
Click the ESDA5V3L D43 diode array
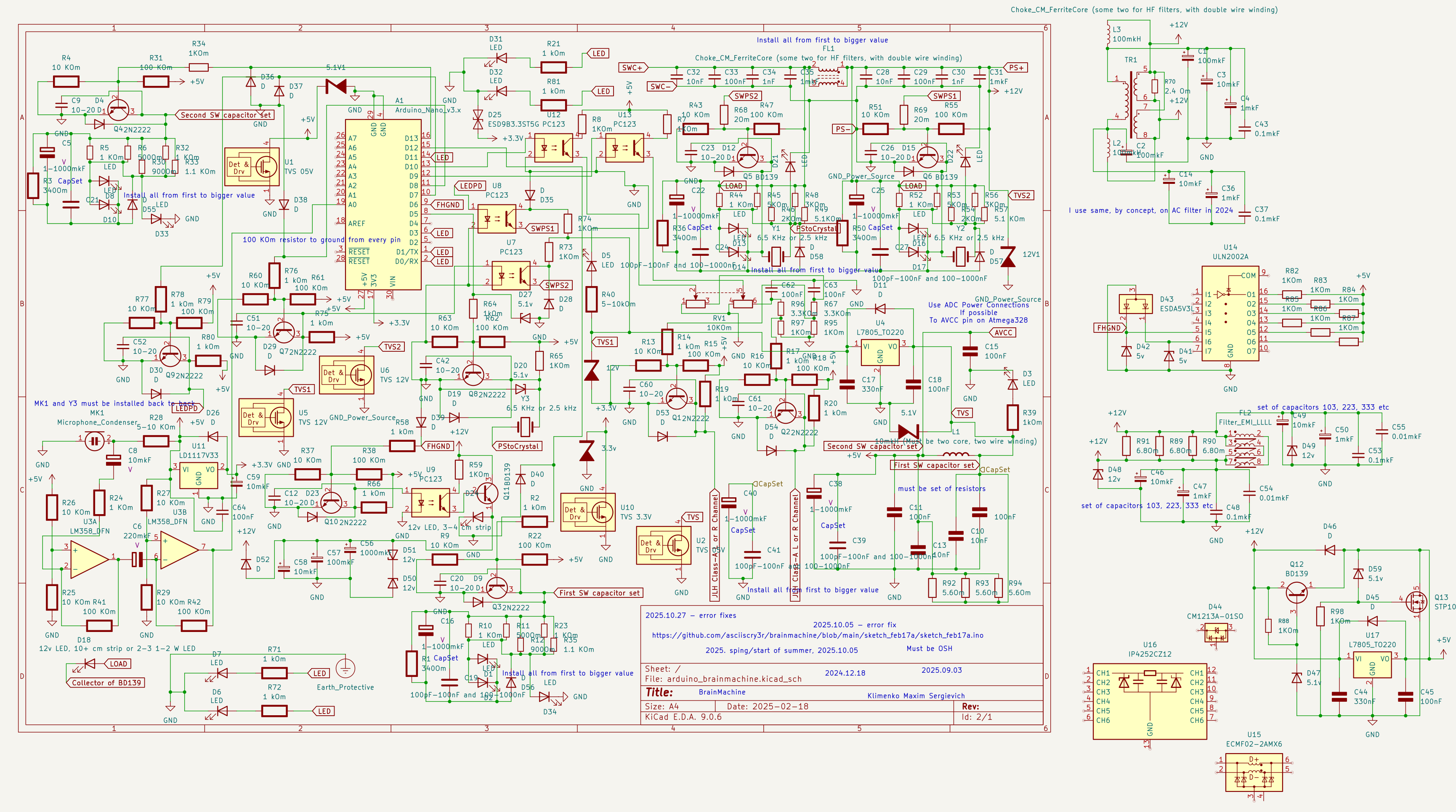(1135, 305)
